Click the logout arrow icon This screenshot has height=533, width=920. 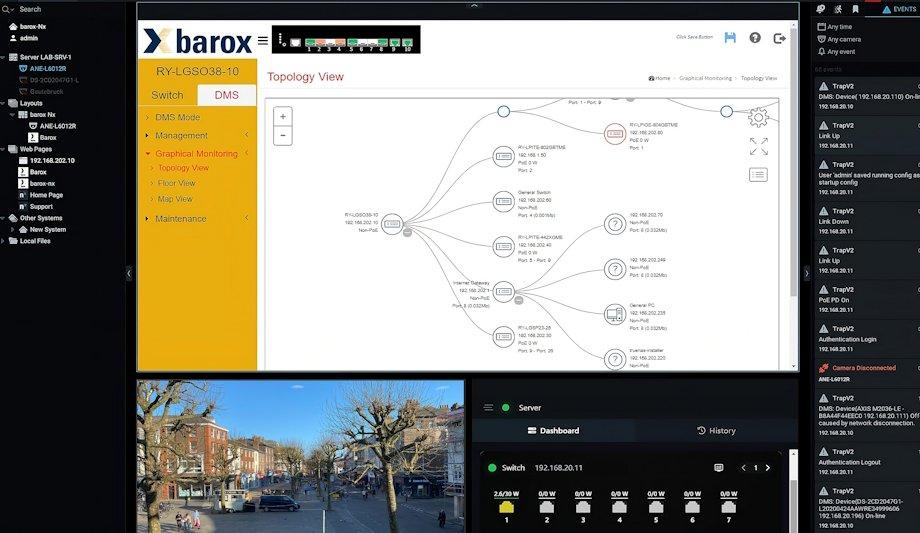point(779,38)
